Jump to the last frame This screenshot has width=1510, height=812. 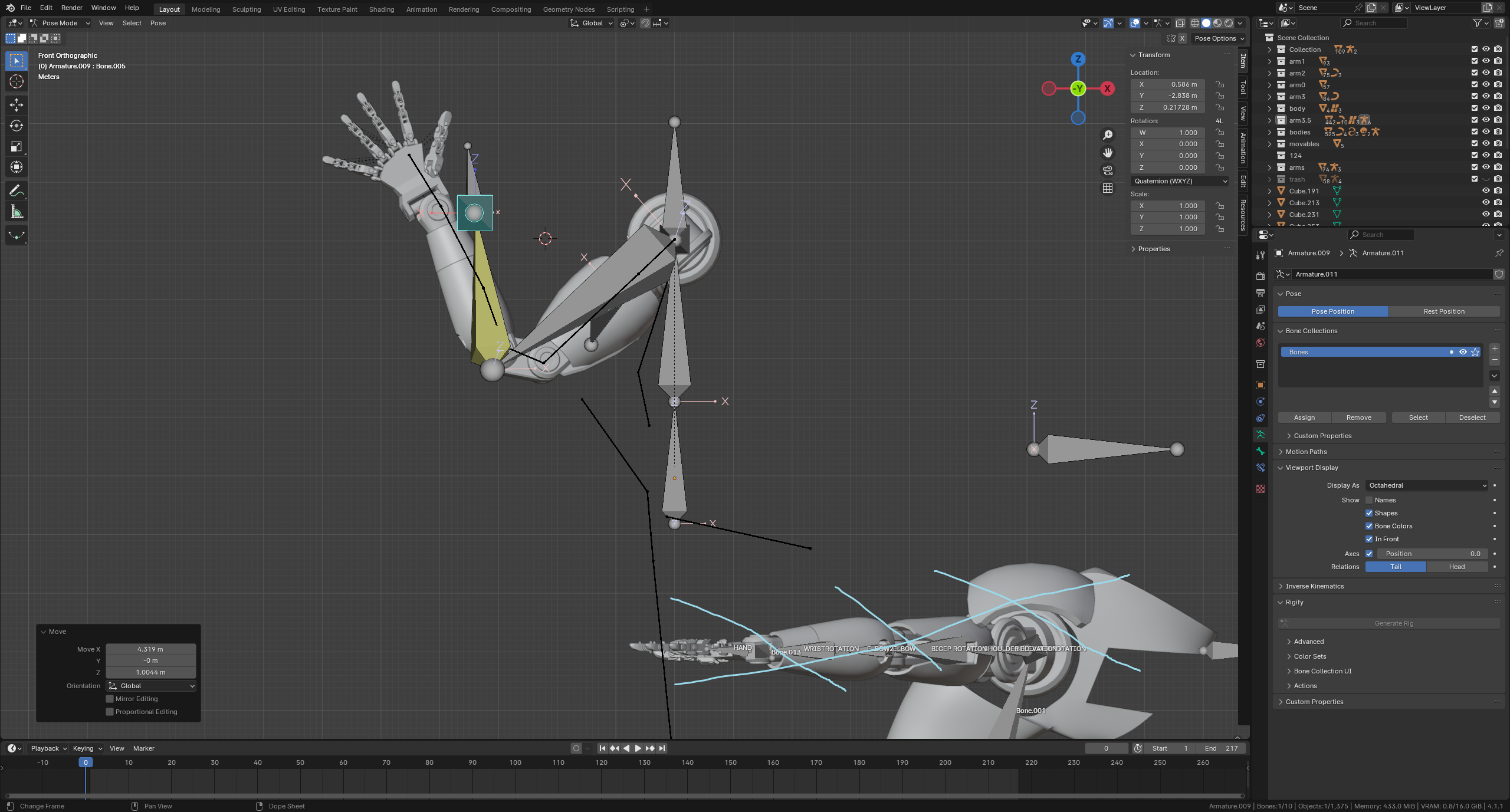point(662,748)
